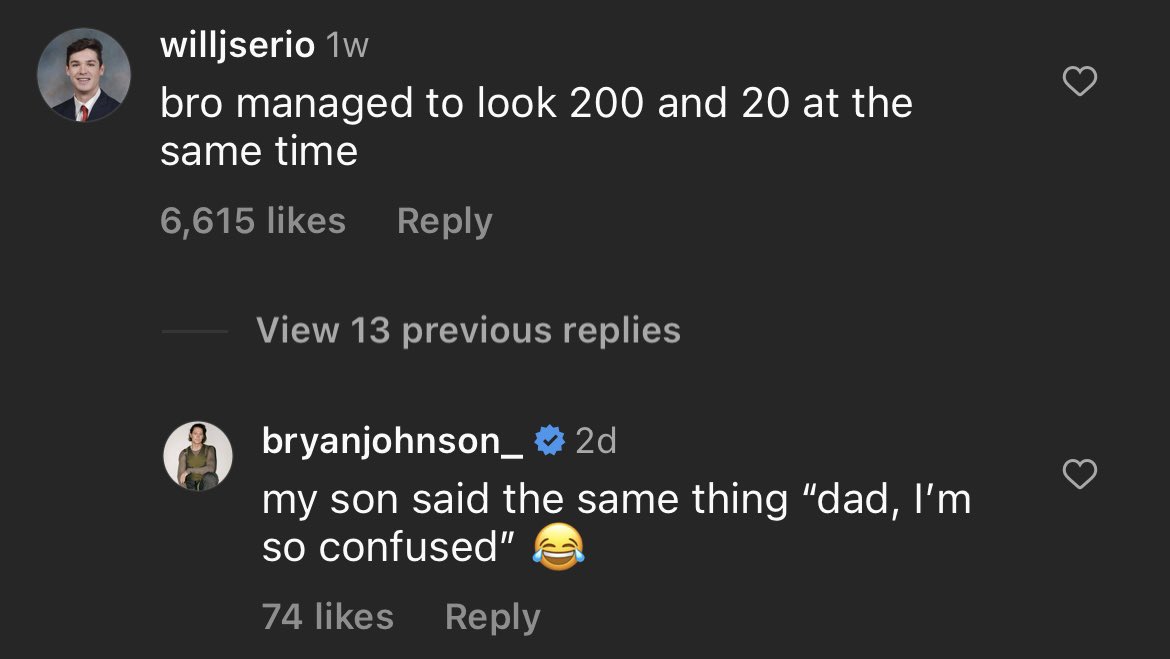Select the "bro managed to look" comment line

pos(536,104)
